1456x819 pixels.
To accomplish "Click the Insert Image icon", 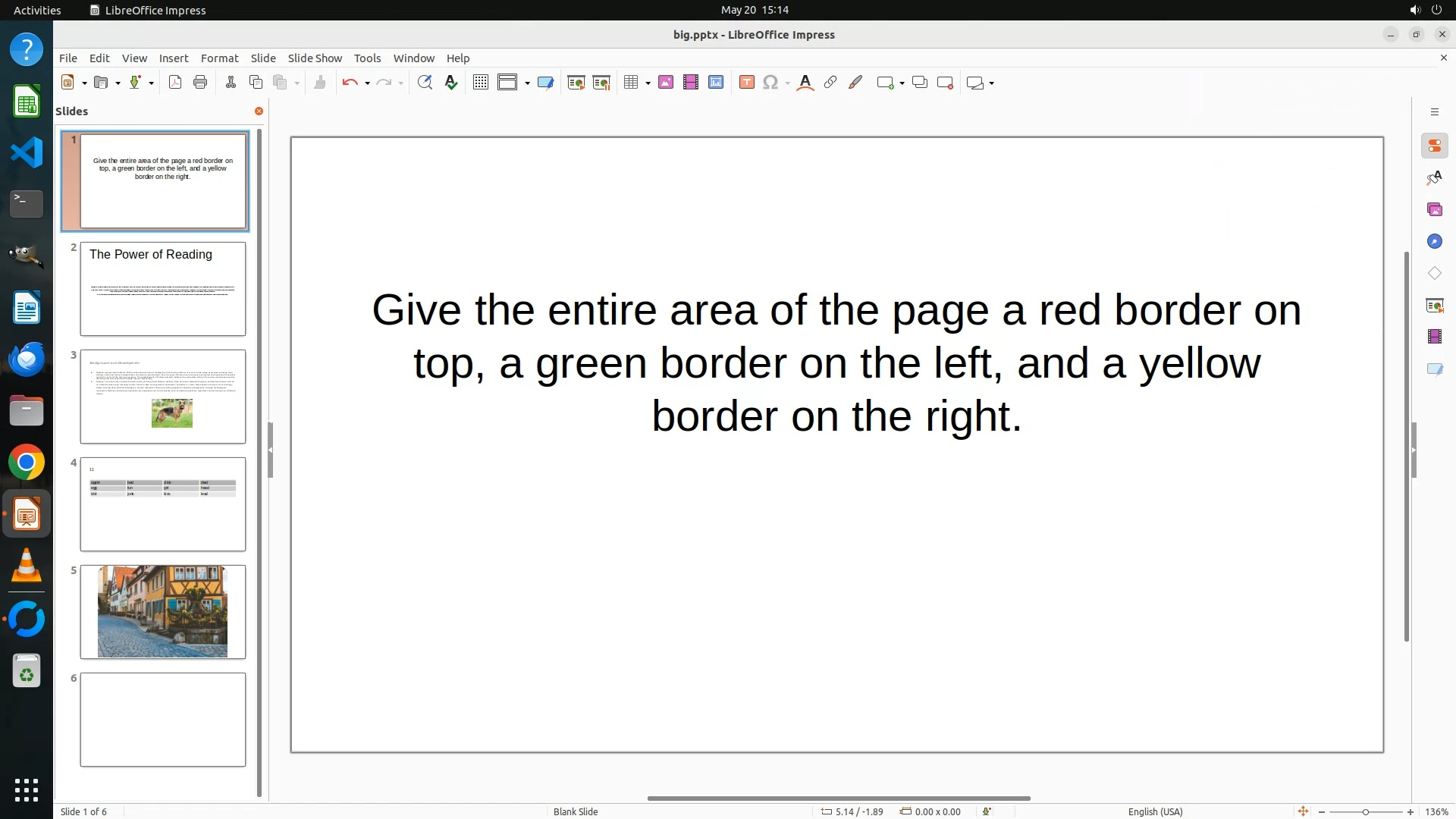I will [x=666, y=83].
